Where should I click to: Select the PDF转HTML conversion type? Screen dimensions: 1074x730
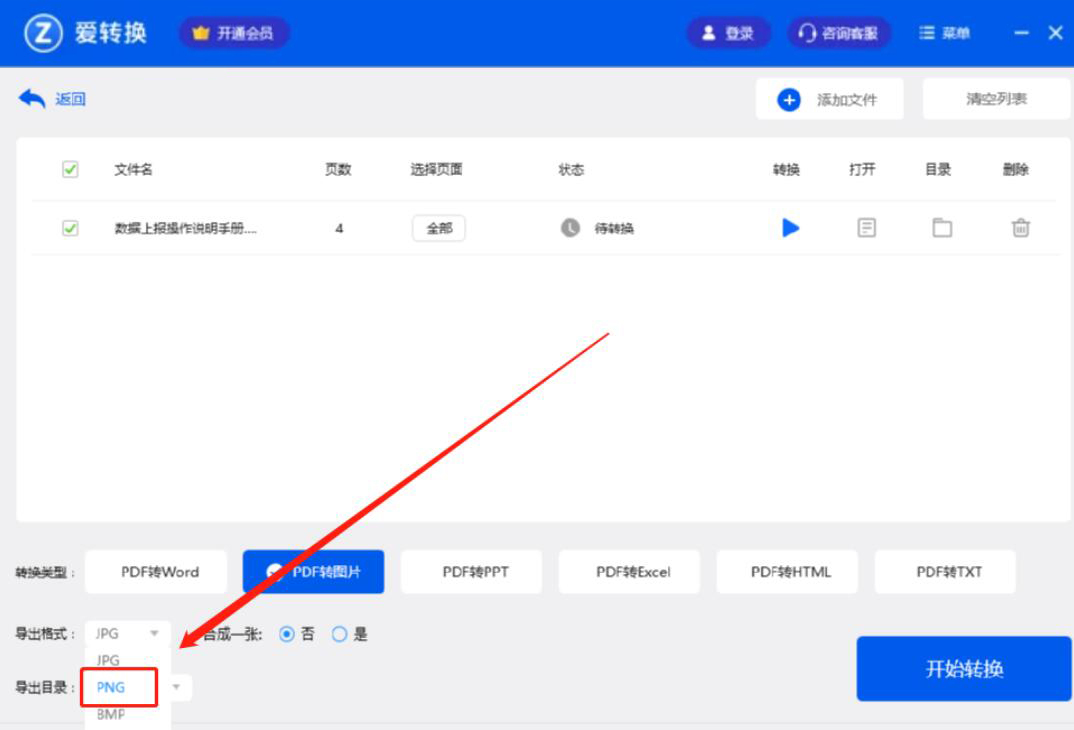pyautogui.click(x=787, y=572)
